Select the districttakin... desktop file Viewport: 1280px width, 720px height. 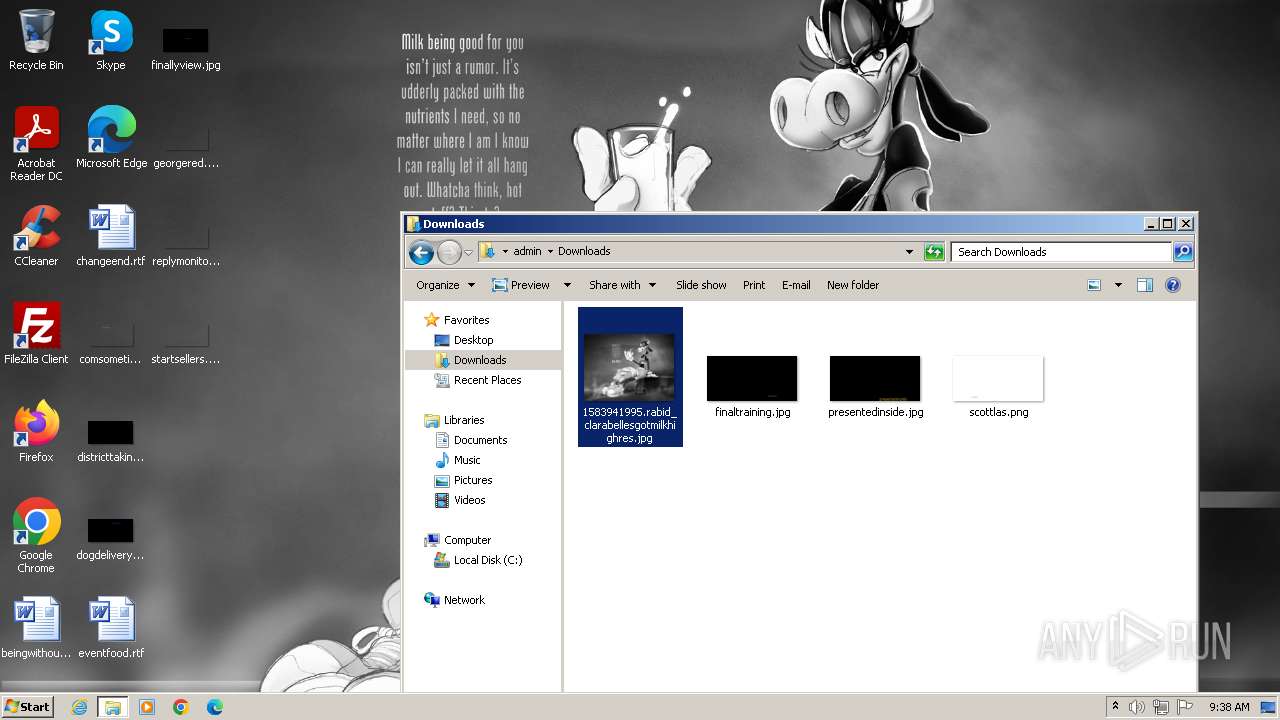point(111,439)
